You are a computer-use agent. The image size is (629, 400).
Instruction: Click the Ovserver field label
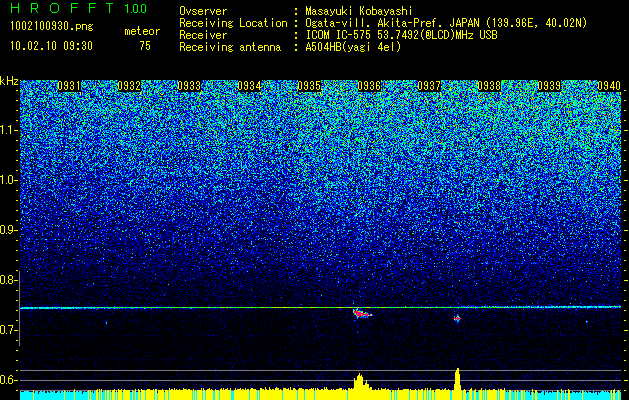203,11
